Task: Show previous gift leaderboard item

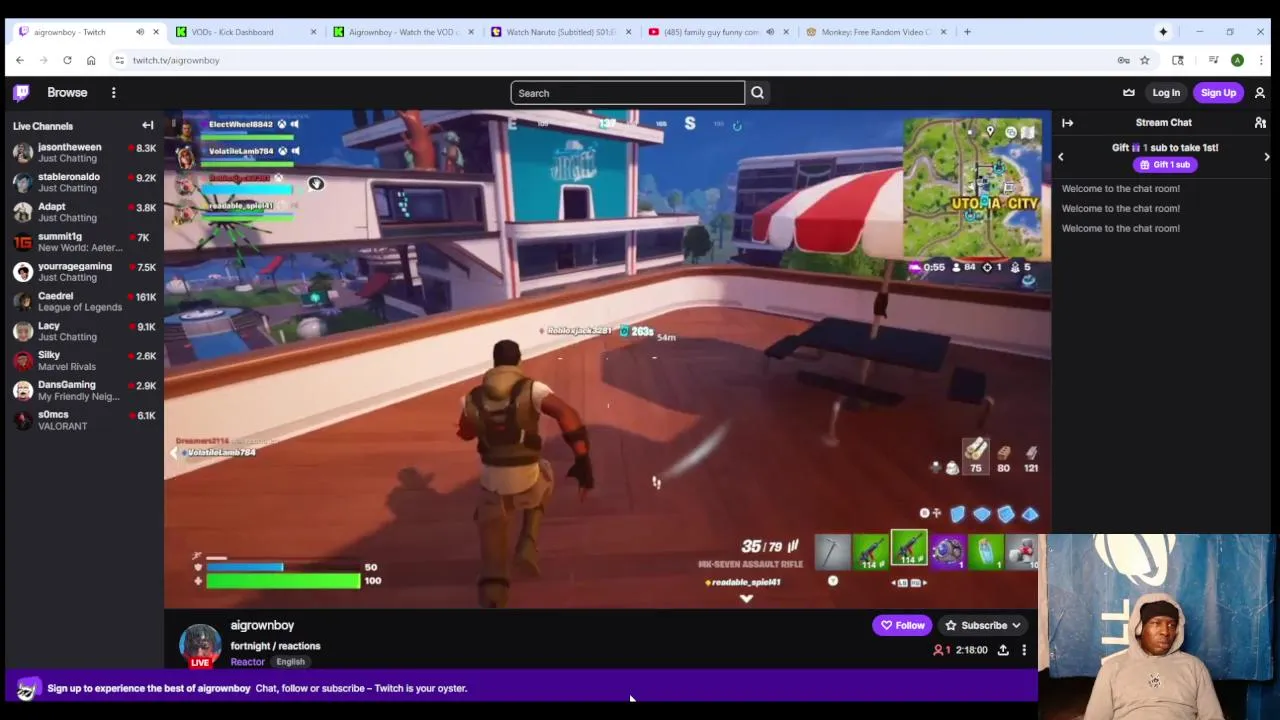Action: pyautogui.click(x=1061, y=157)
